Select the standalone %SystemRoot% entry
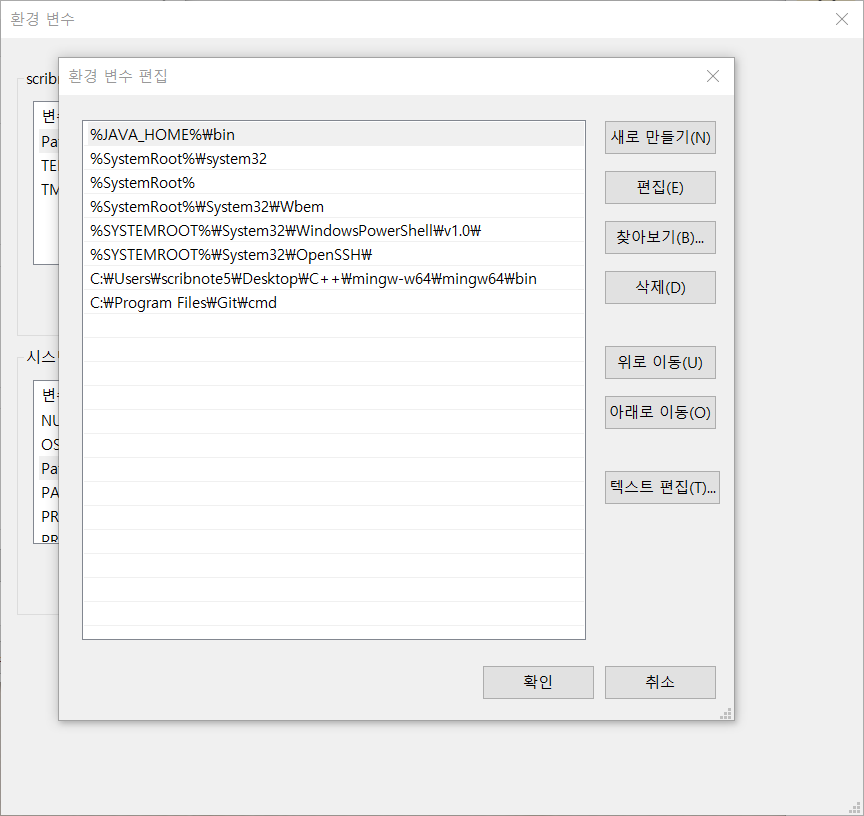The height and width of the screenshot is (816, 864). tap(143, 182)
